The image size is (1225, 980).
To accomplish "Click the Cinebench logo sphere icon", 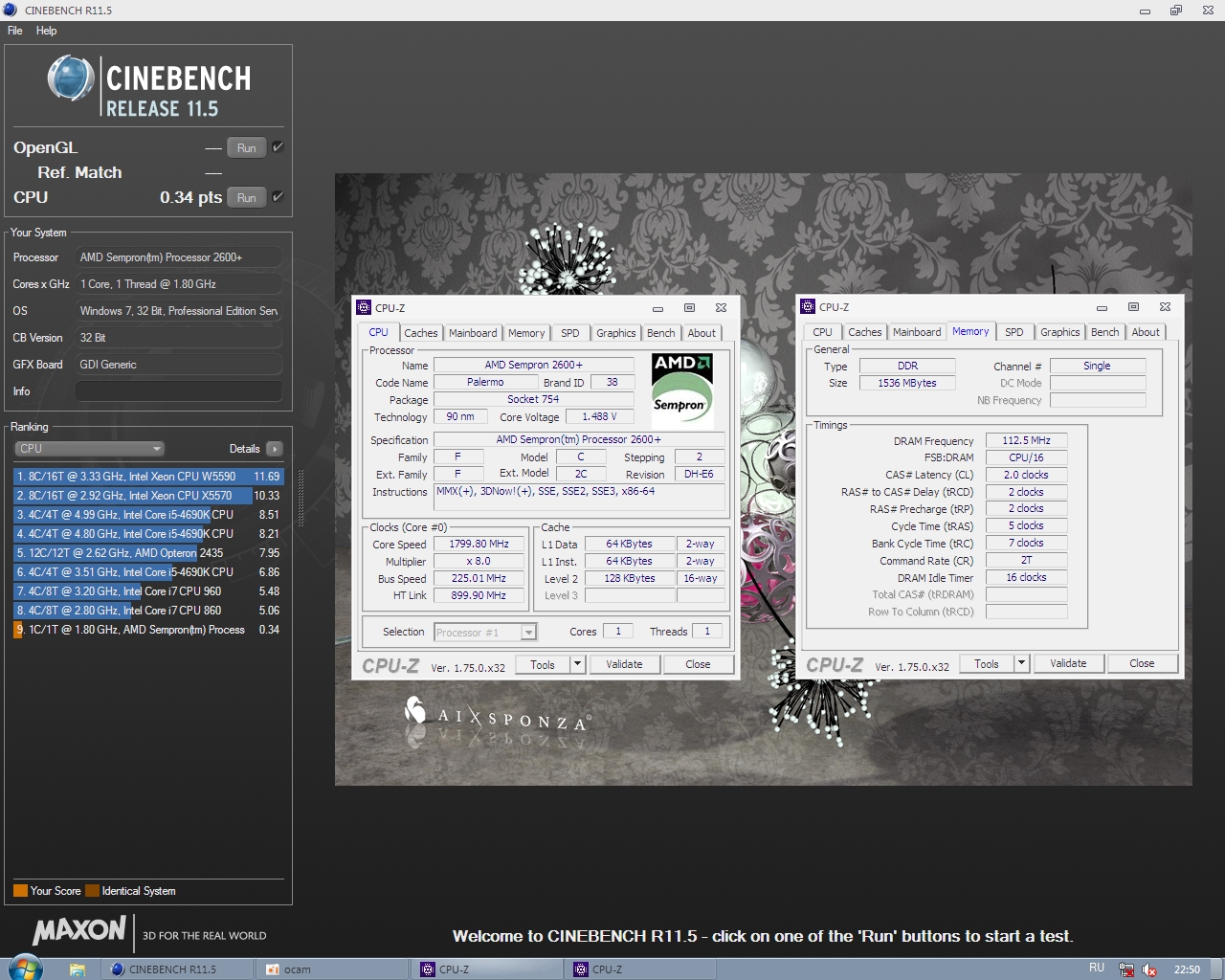I will click(71, 78).
